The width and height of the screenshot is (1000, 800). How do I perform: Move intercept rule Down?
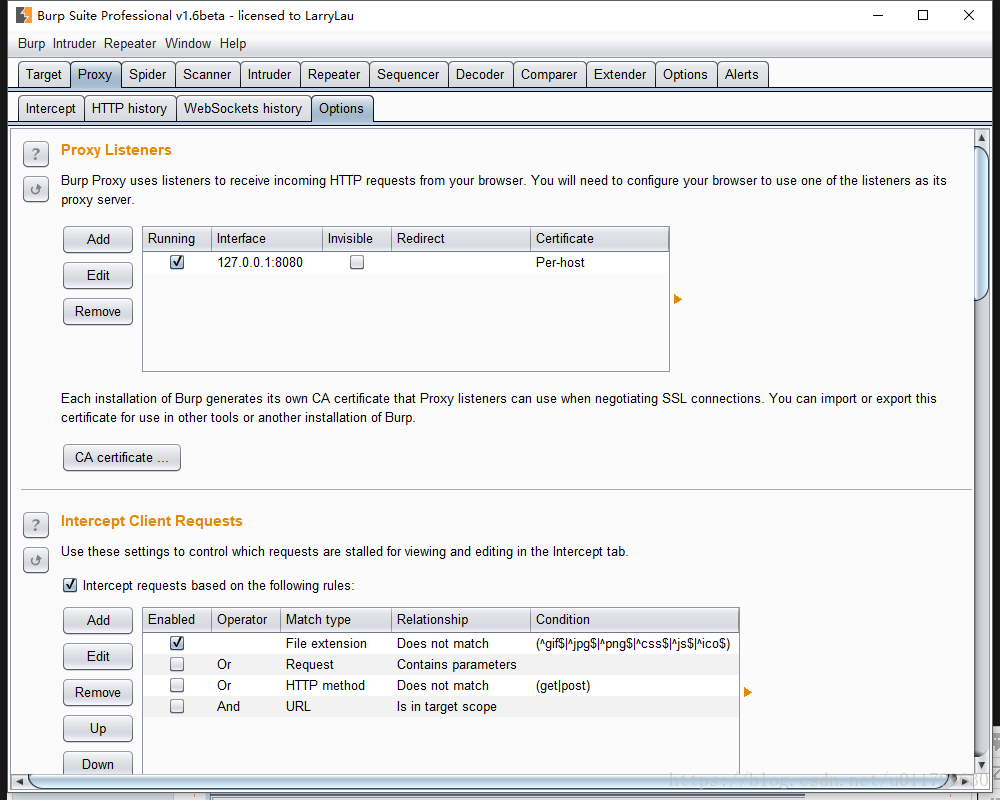pyautogui.click(x=98, y=764)
